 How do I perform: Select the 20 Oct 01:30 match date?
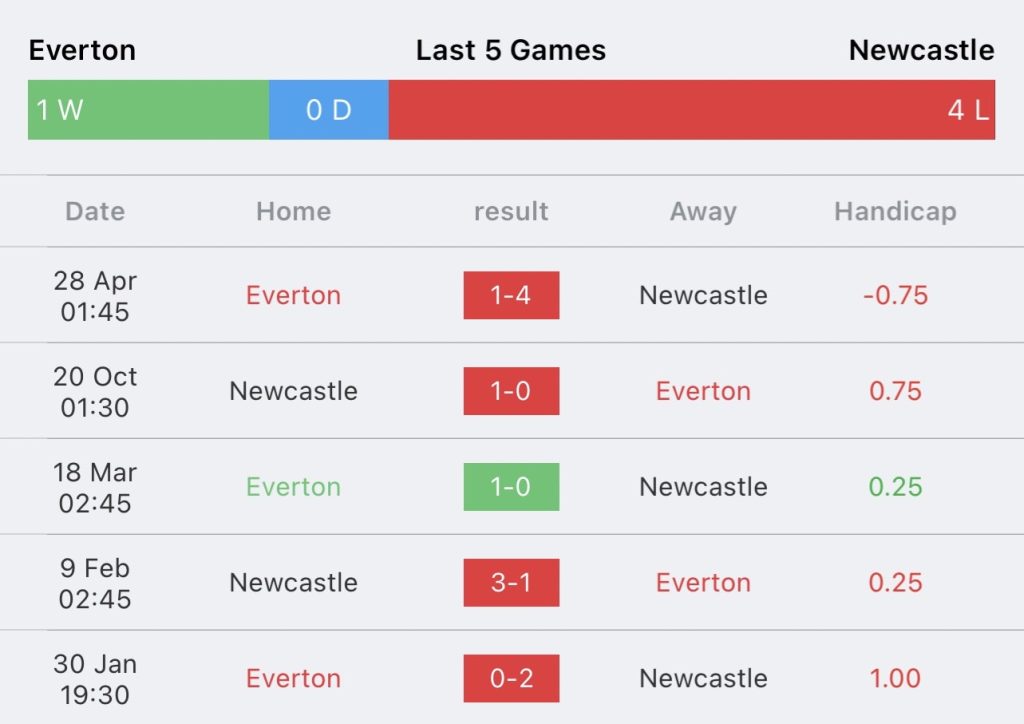click(x=95, y=392)
